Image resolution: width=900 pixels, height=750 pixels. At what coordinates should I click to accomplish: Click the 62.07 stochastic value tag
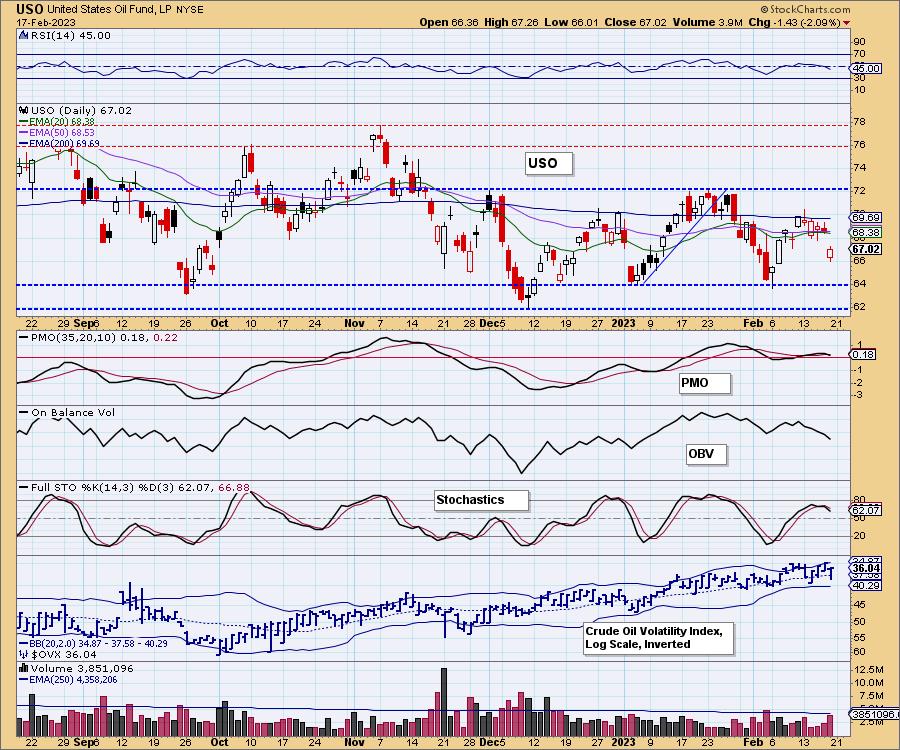(867, 510)
